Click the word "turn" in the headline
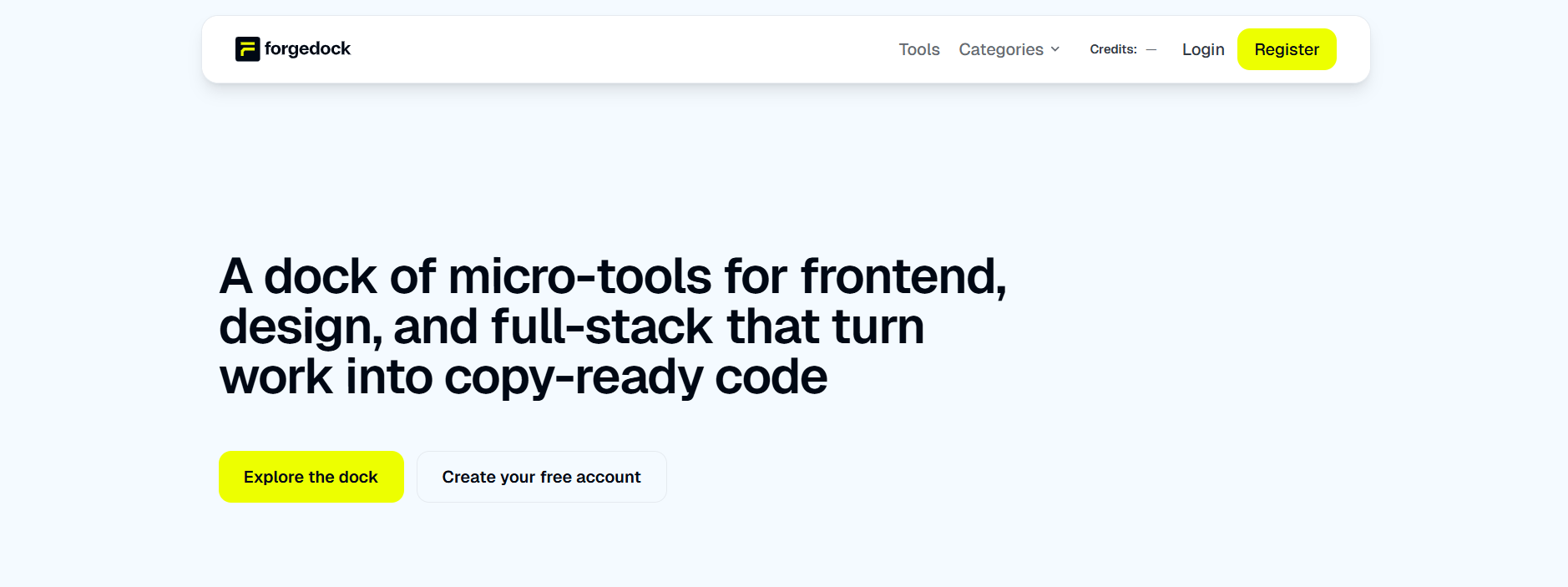This screenshot has width=1568, height=587. pos(878,326)
